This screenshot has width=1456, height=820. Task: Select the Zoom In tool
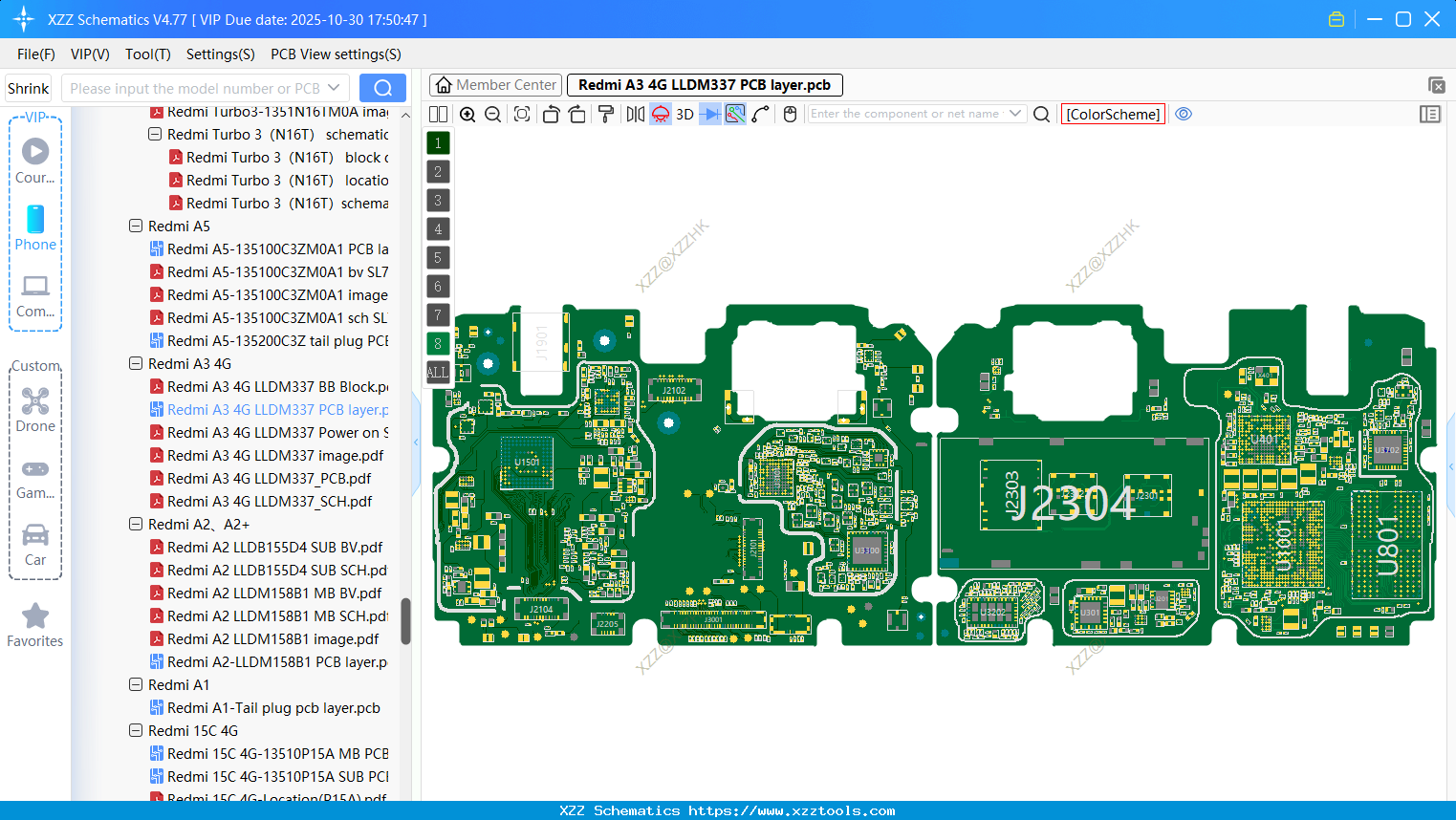pos(468,113)
